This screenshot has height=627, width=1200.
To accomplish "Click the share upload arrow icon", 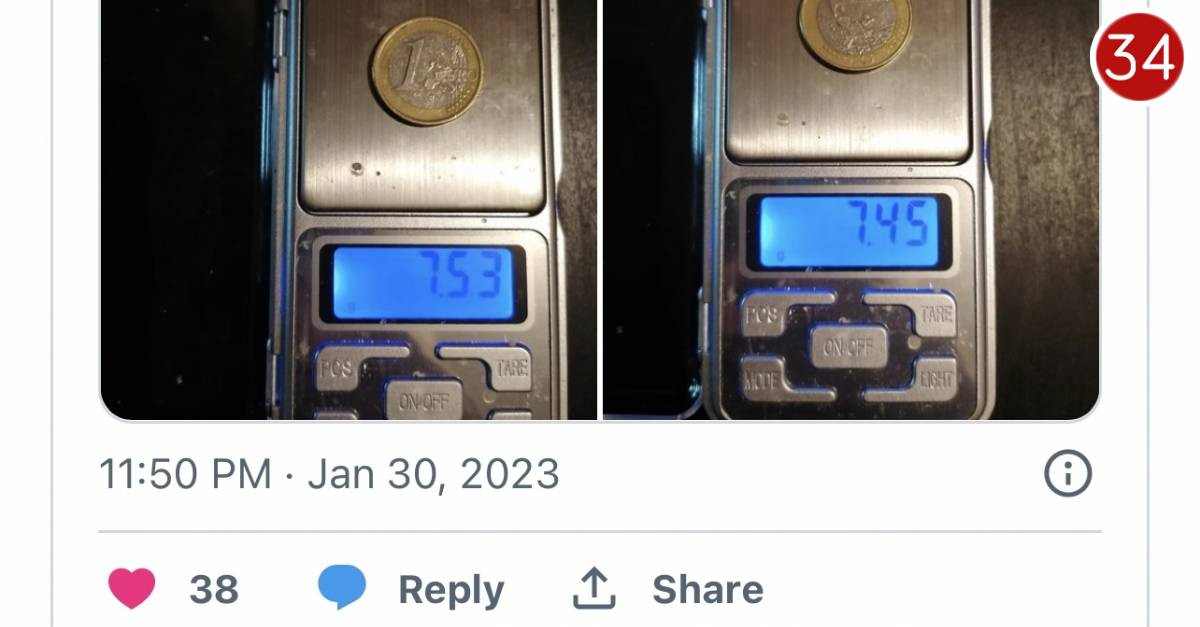I will click(593, 589).
